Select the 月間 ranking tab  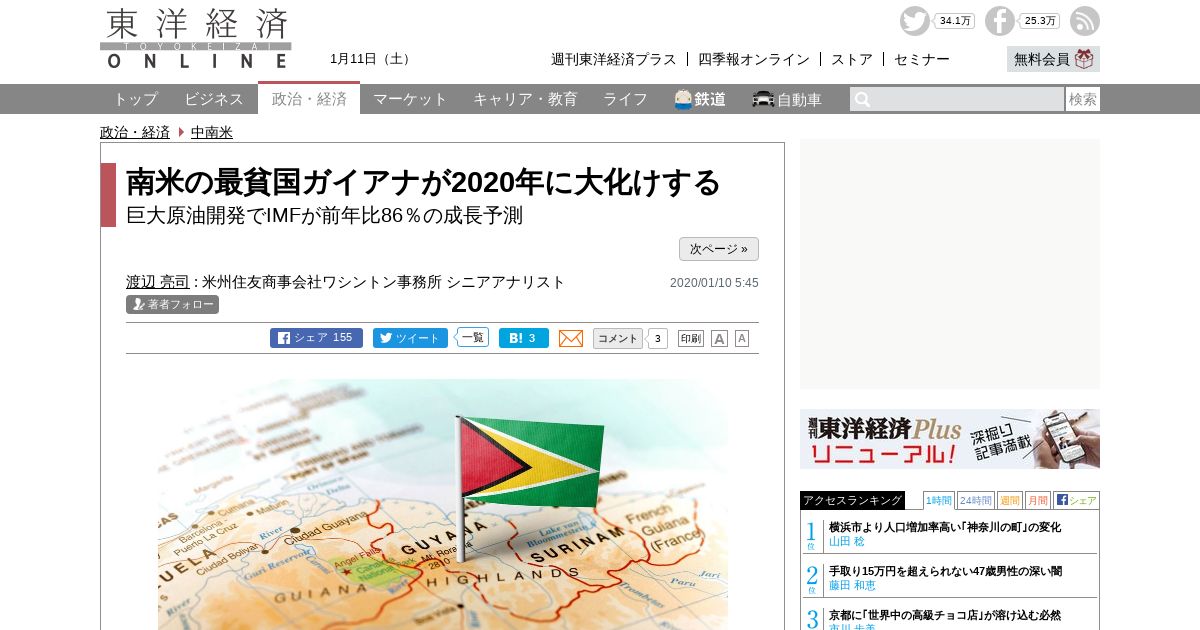[x=1038, y=500]
